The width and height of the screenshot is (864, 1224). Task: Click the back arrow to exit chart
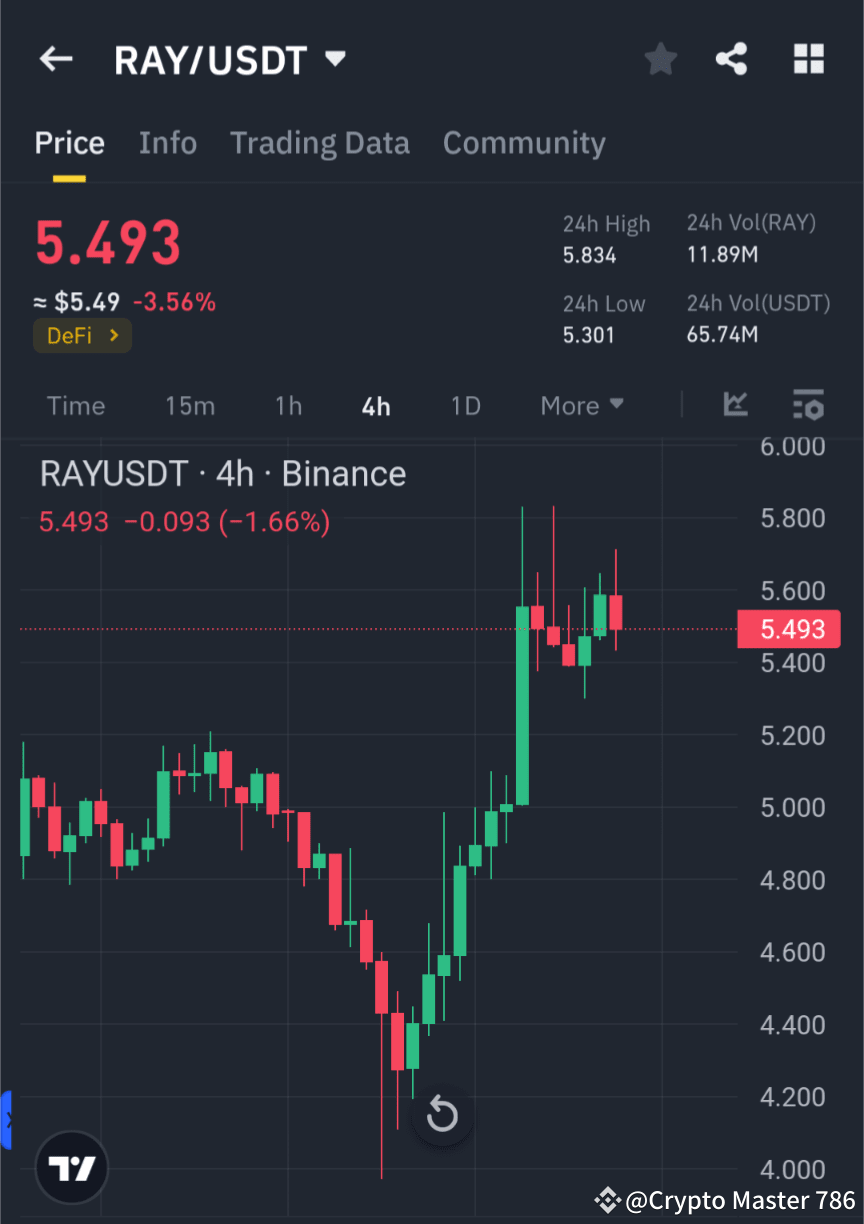[55, 58]
